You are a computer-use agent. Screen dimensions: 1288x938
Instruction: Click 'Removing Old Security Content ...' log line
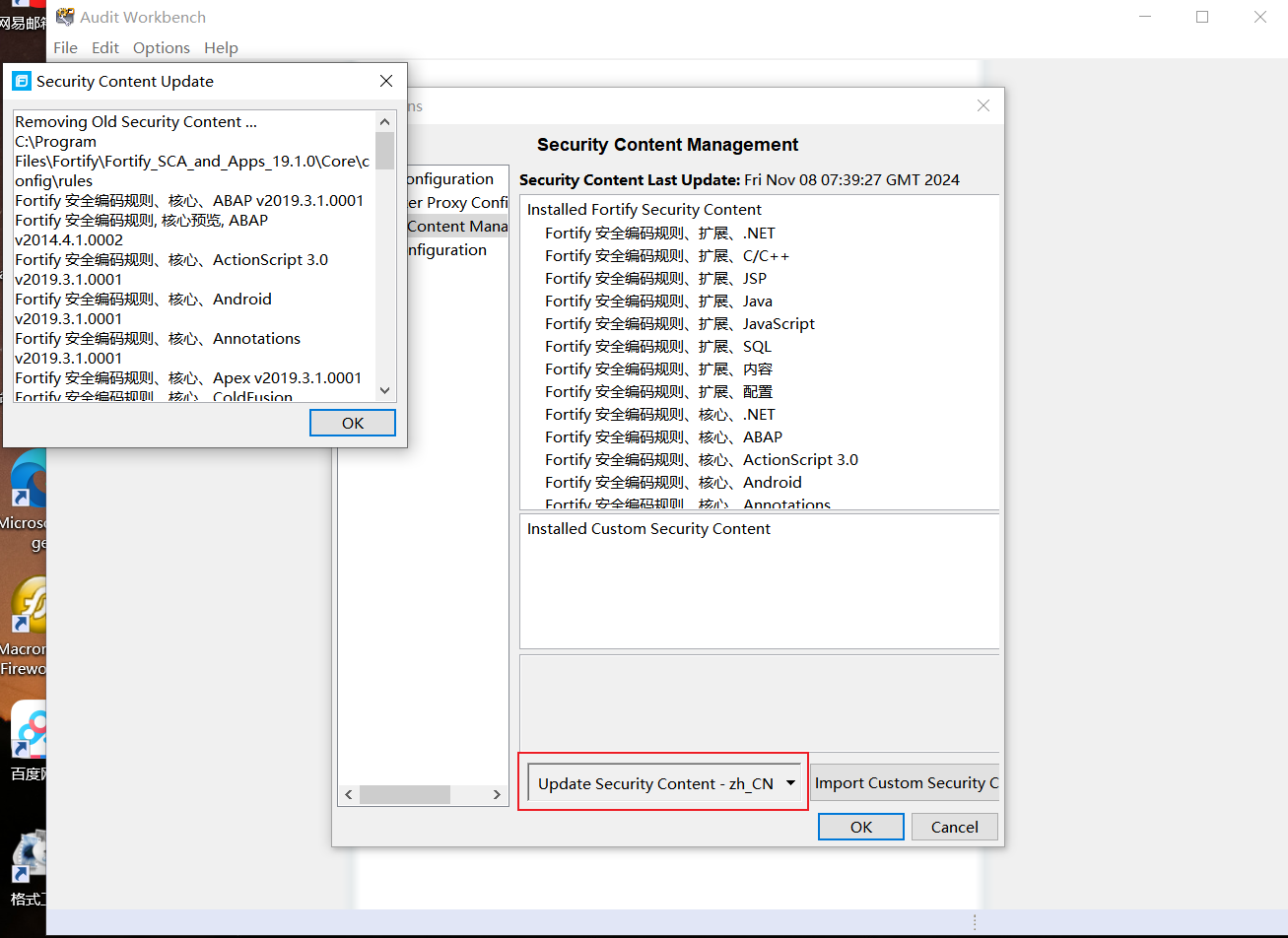tap(136, 122)
